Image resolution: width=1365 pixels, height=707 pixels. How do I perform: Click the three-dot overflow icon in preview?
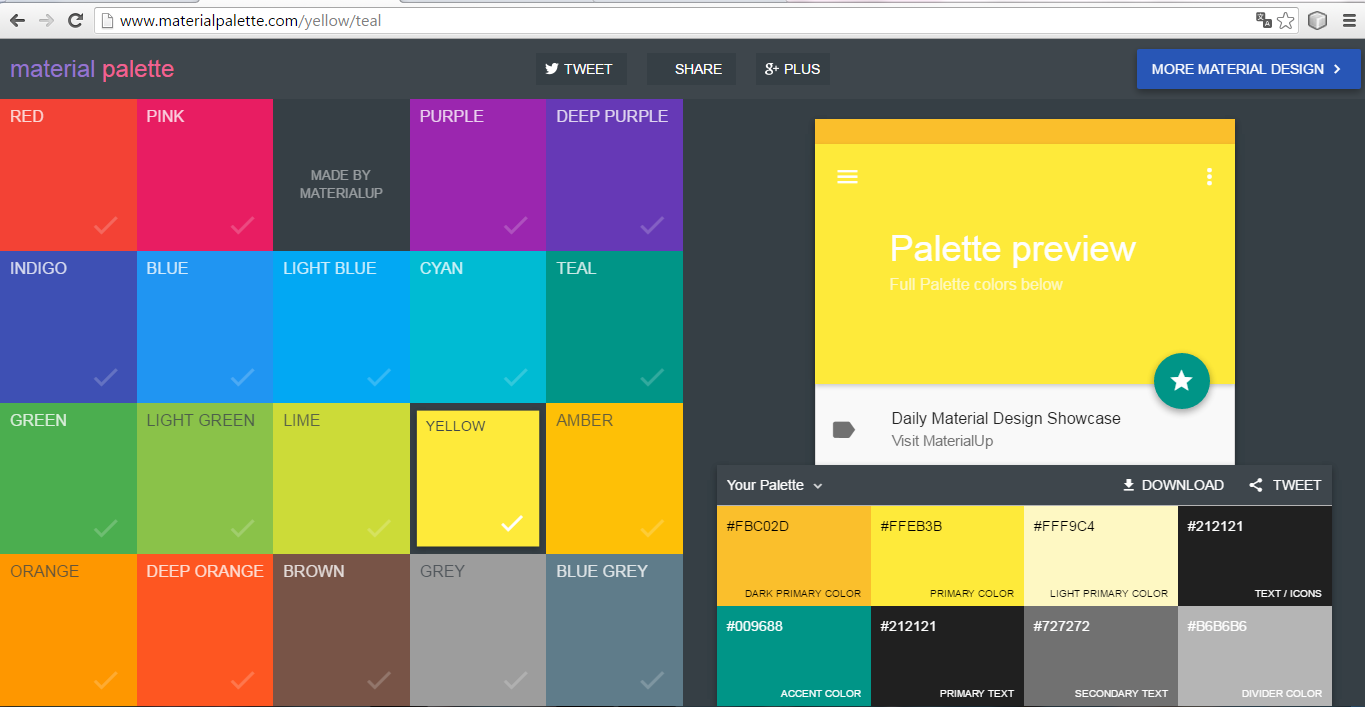(1209, 177)
